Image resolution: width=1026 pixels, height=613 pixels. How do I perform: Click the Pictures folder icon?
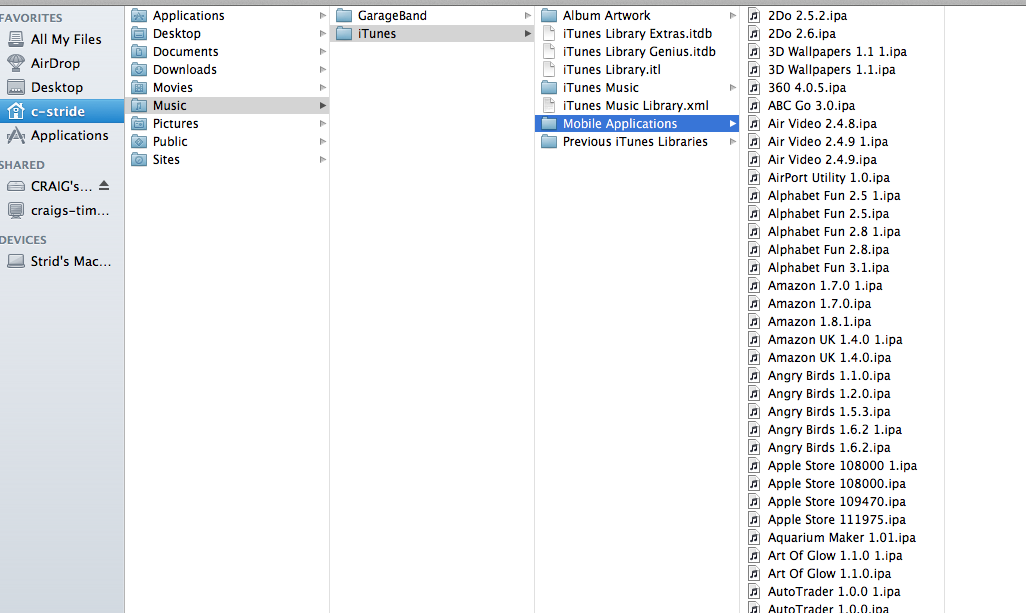click(139, 123)
